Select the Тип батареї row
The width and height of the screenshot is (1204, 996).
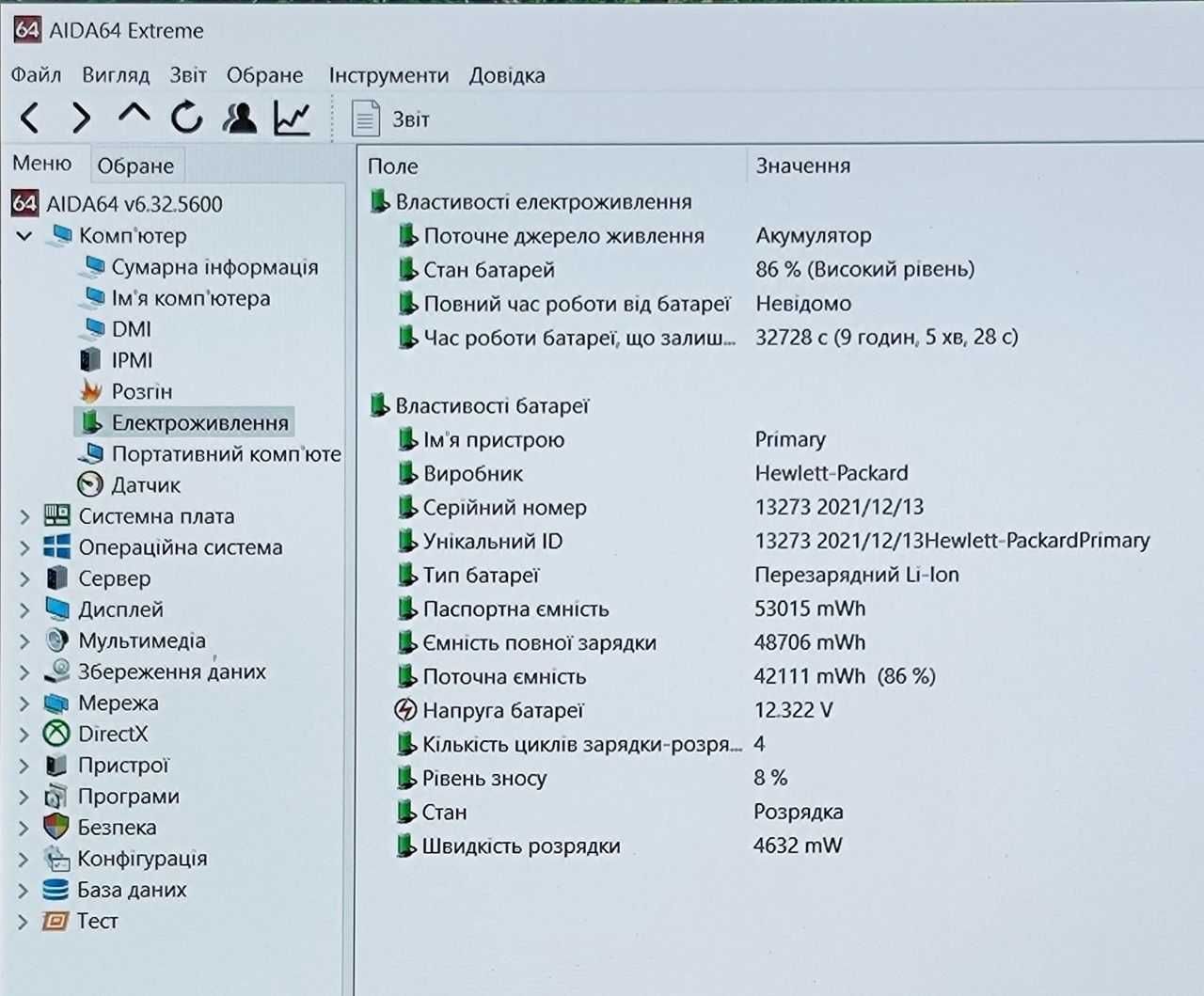[677, 575]
